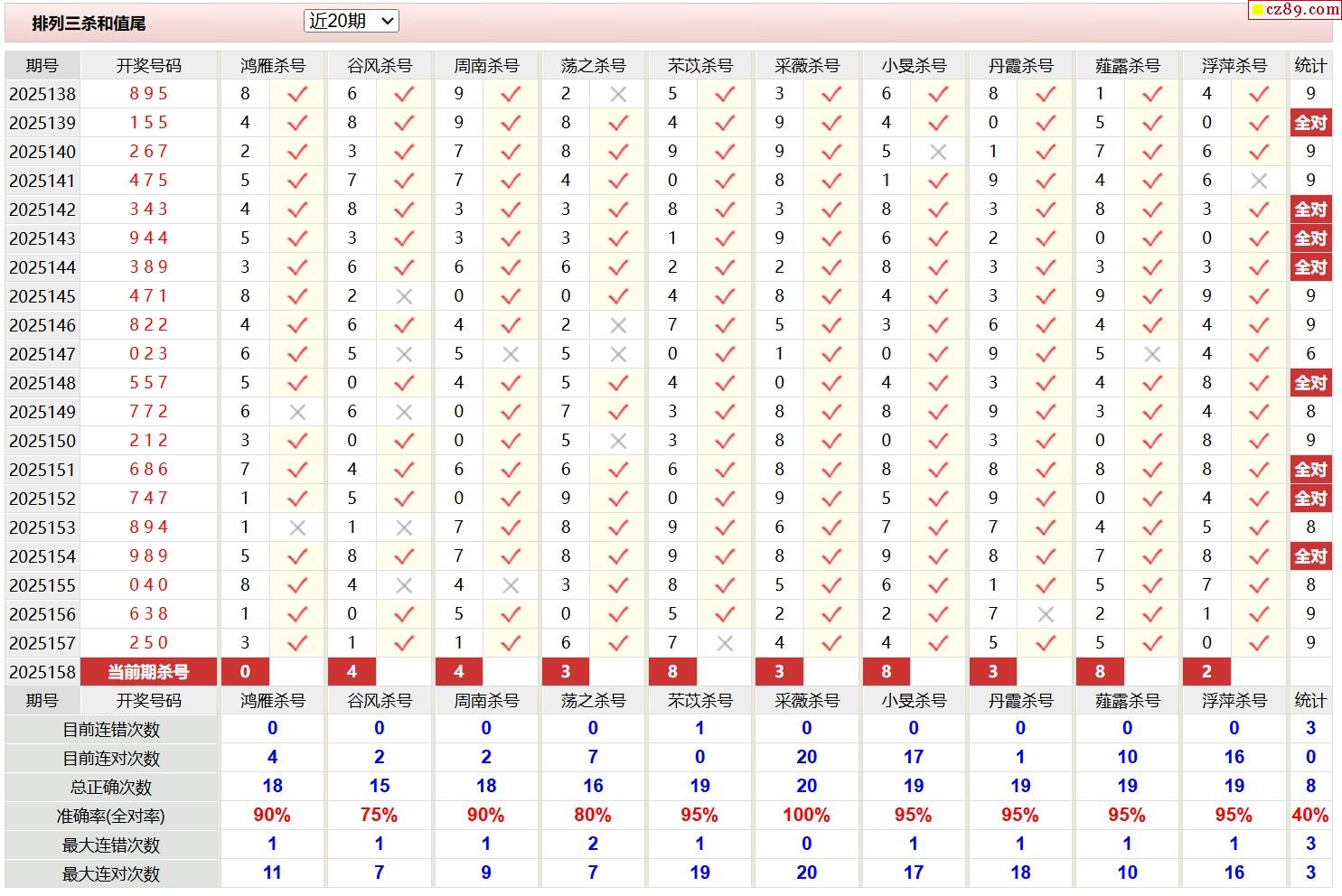The height and width of the screenshot is (896, 1342).
Task: Click the red check in 谷风 column, row 2025156
Action: (404, 613)
